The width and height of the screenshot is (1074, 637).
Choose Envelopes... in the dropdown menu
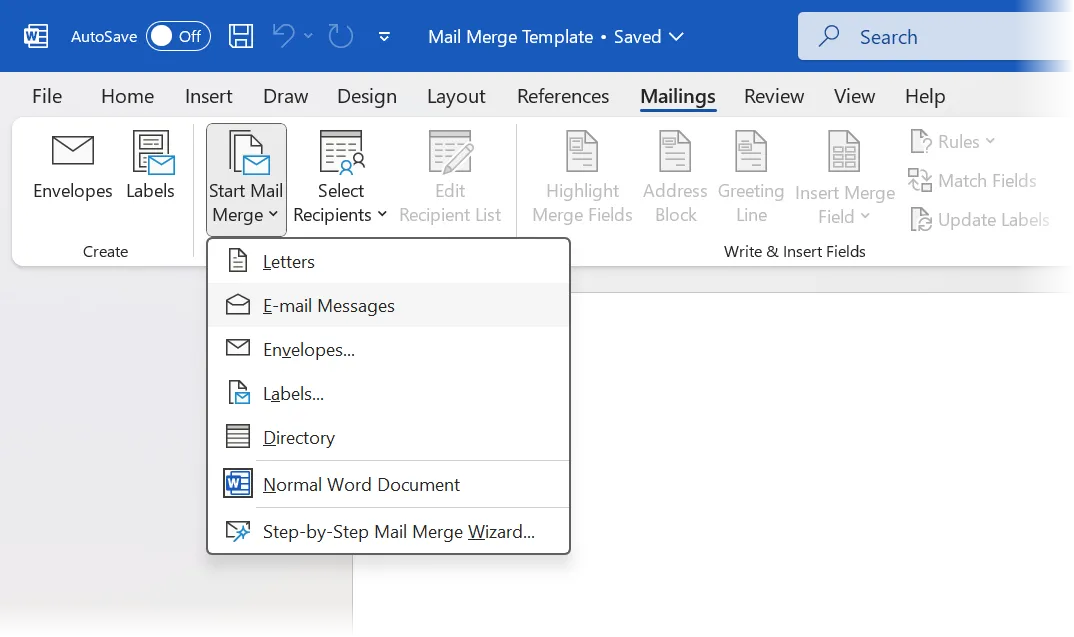pos(388,349)
